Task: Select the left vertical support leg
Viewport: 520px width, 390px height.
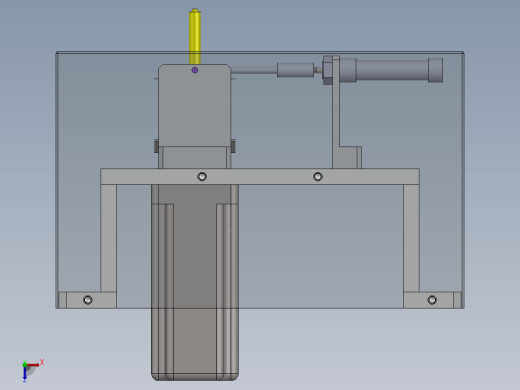Action: pyautogui.click(x=108, y=238)
